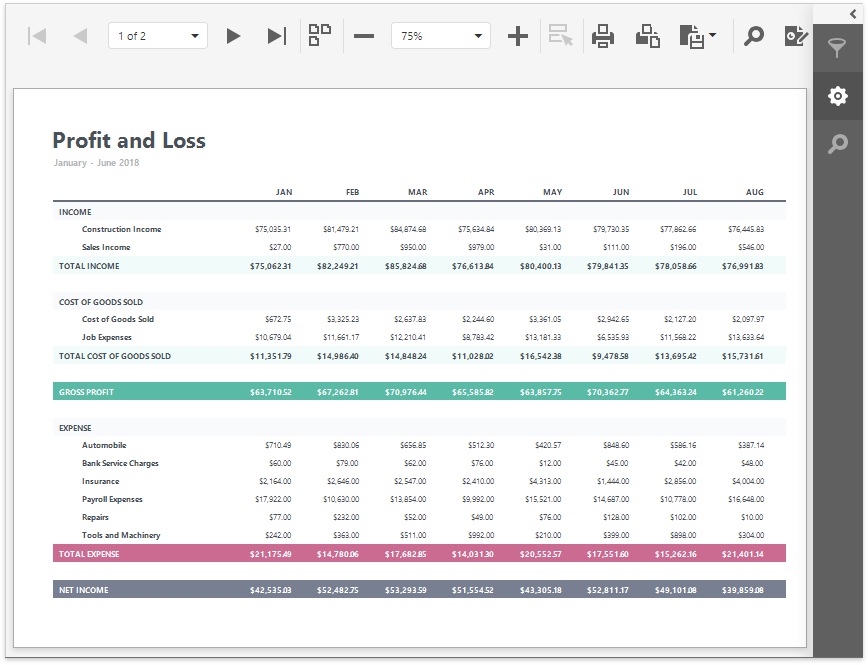This screenshot has width=868, height=665.
Task: Jump to the last page
Action: pos(277,36)
